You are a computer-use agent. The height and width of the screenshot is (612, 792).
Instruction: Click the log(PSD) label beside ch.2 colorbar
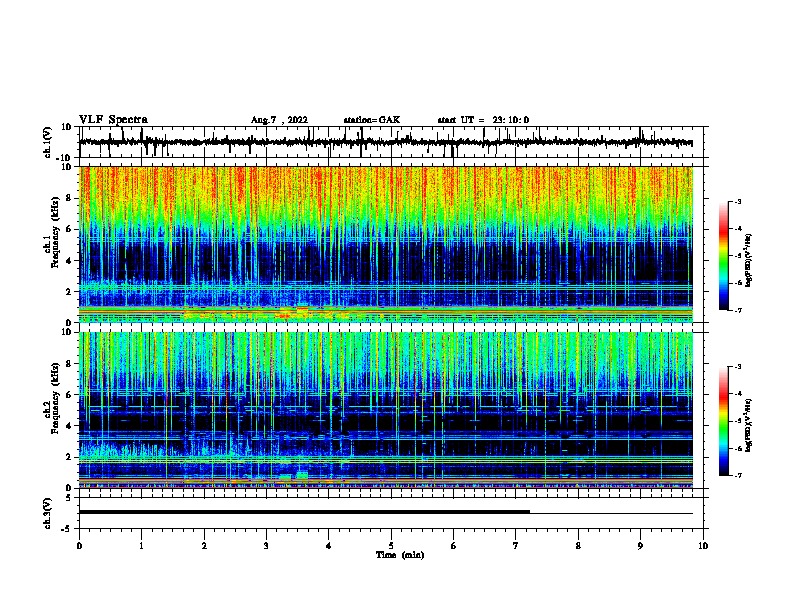pos(748,425)
